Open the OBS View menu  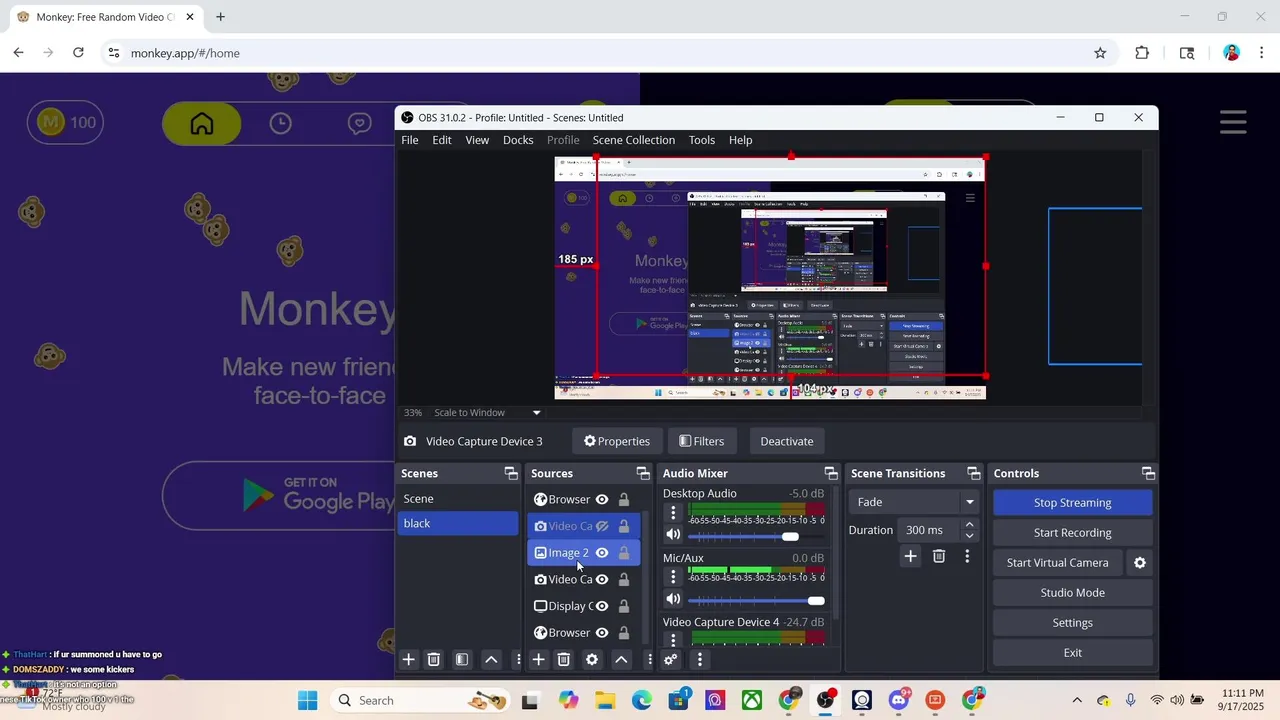(477, 140)
